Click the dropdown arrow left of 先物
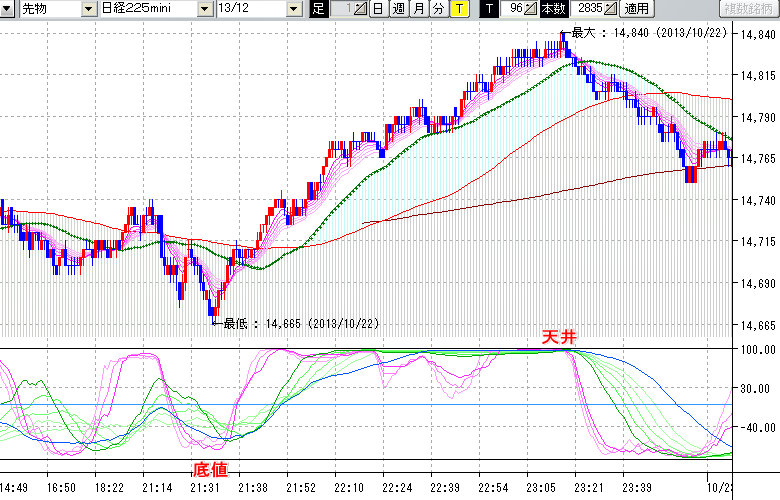Screen dimensions: 780x500 7,8
